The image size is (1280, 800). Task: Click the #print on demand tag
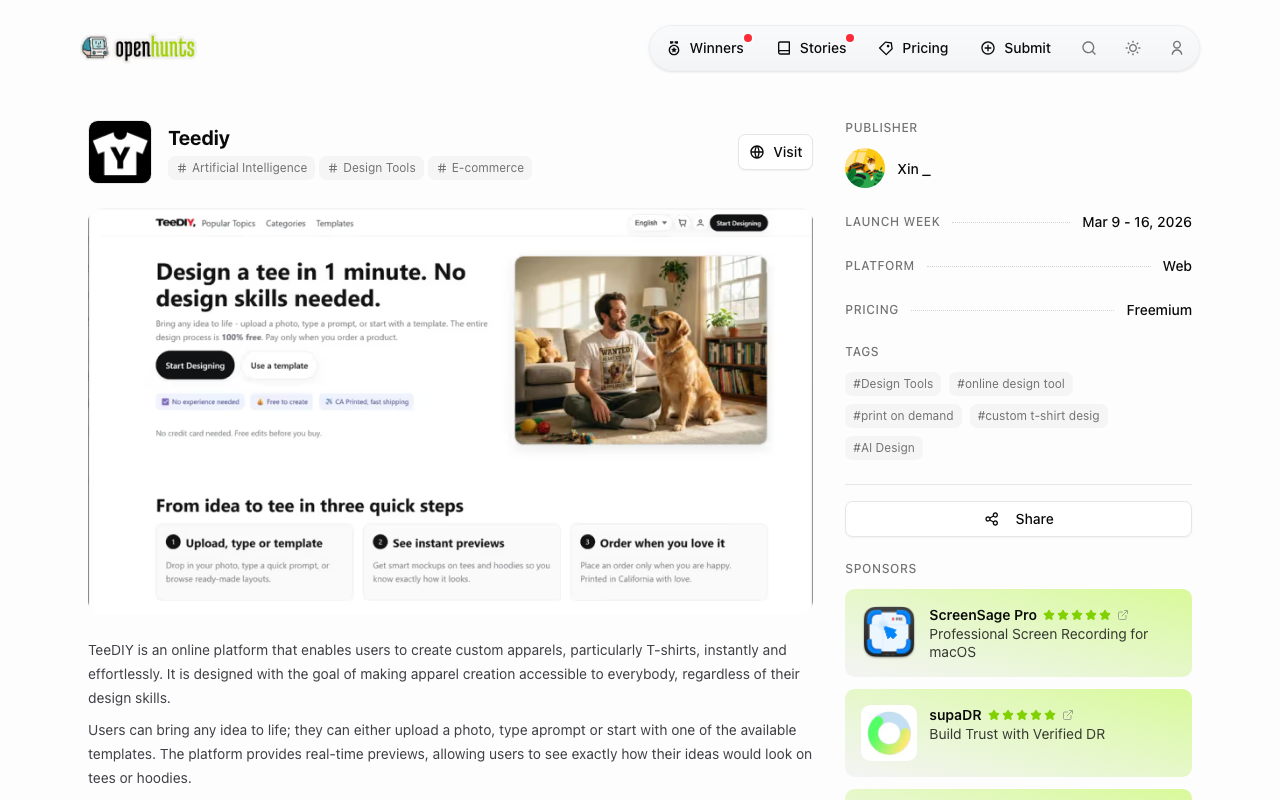point(903,416)
